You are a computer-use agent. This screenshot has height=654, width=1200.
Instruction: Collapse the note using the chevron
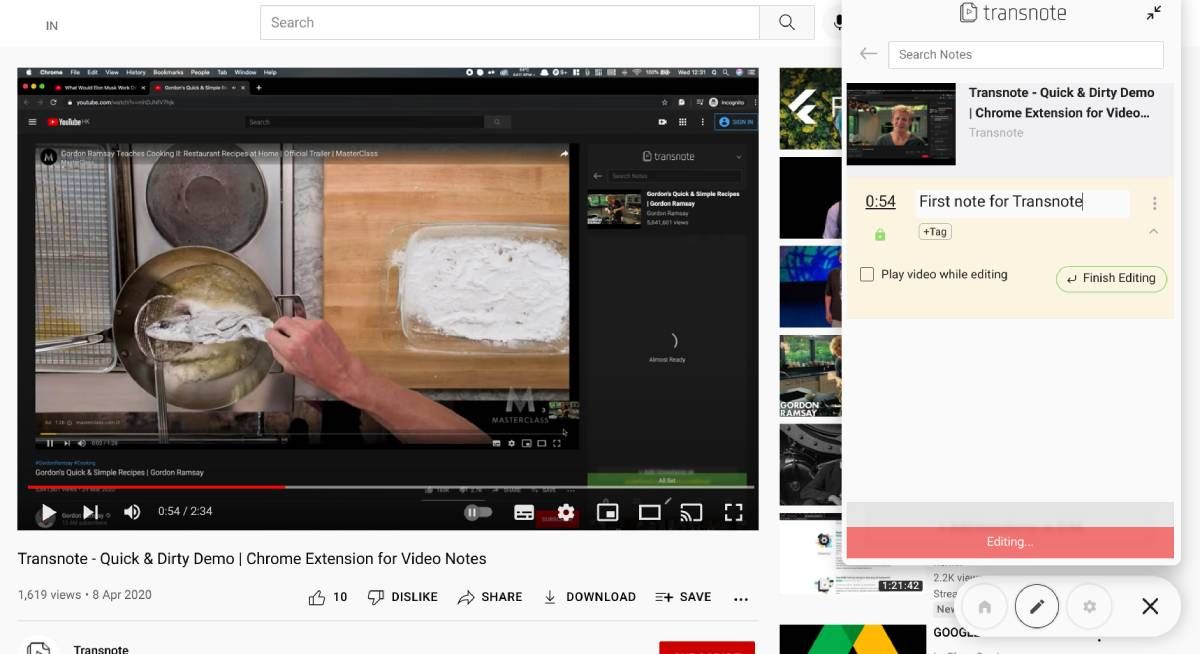[x=1153, y=231]
